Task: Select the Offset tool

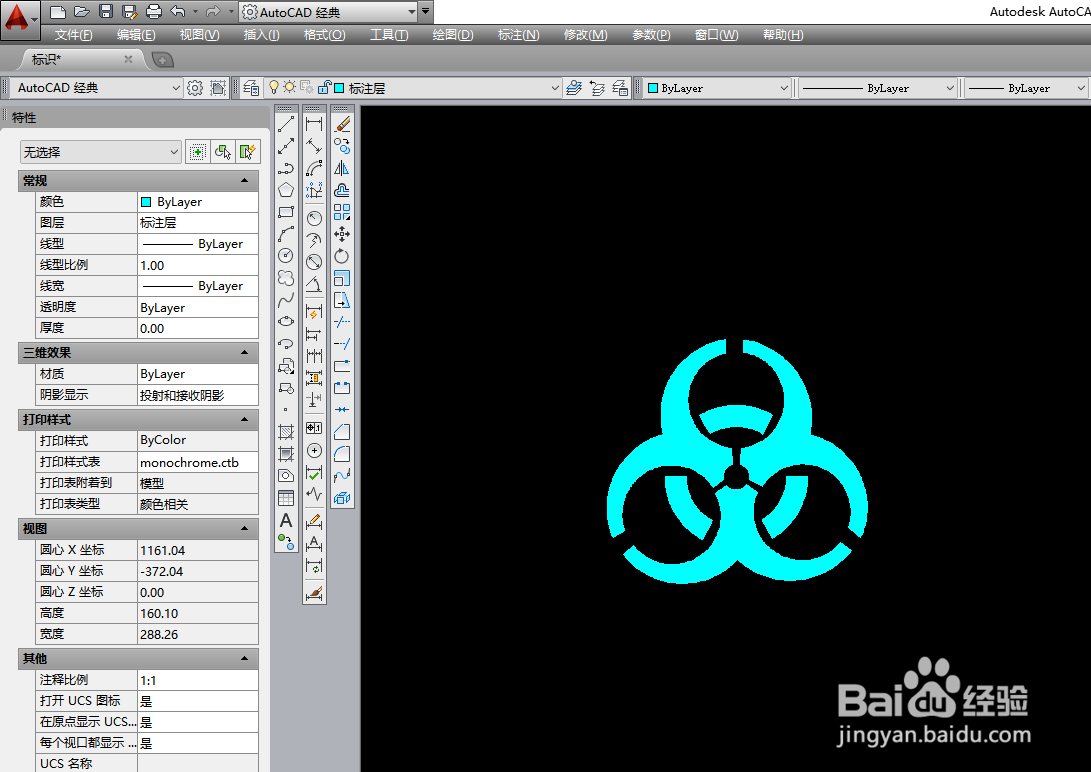Action: pos(342,190)
